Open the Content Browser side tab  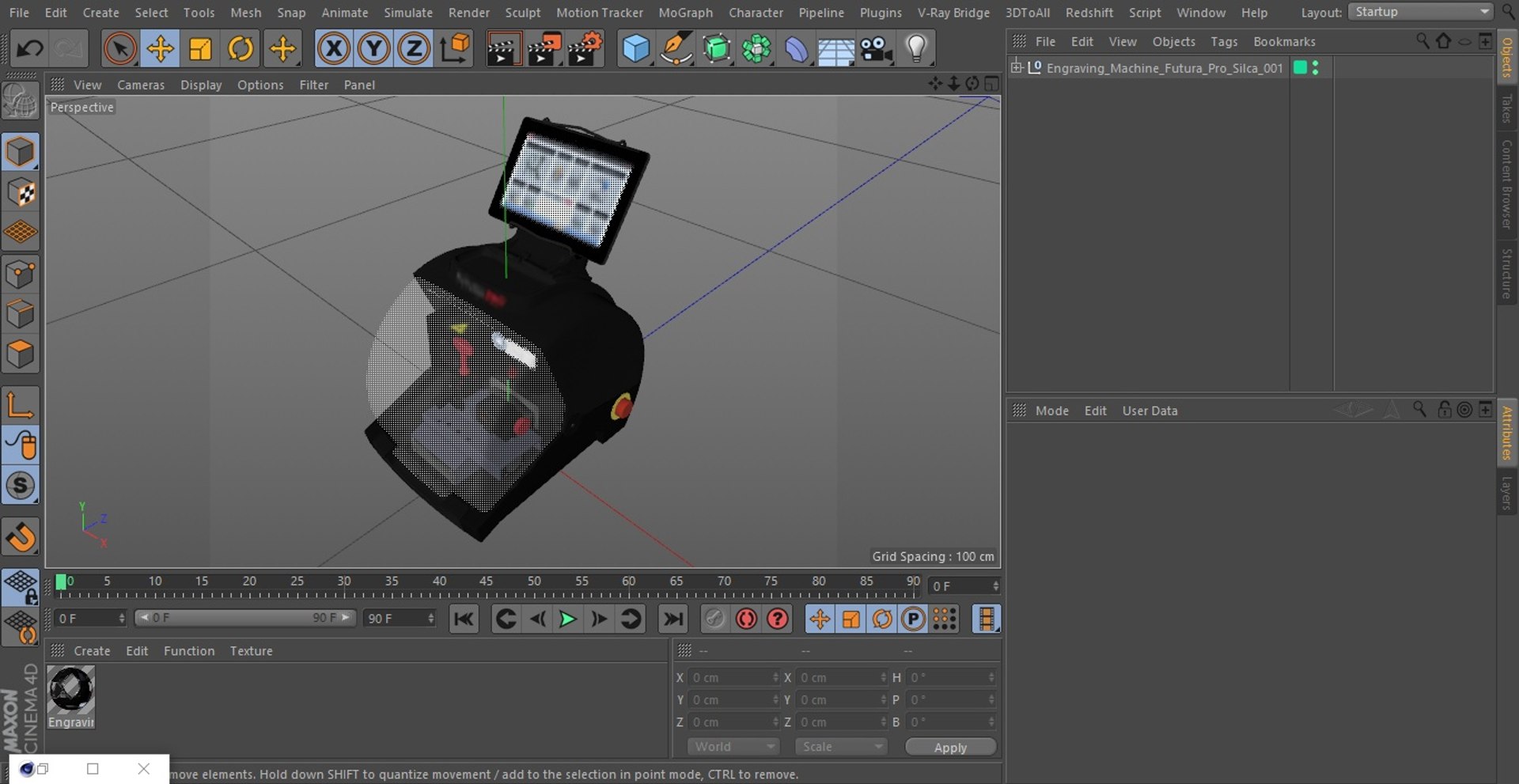pos(1507,184)
